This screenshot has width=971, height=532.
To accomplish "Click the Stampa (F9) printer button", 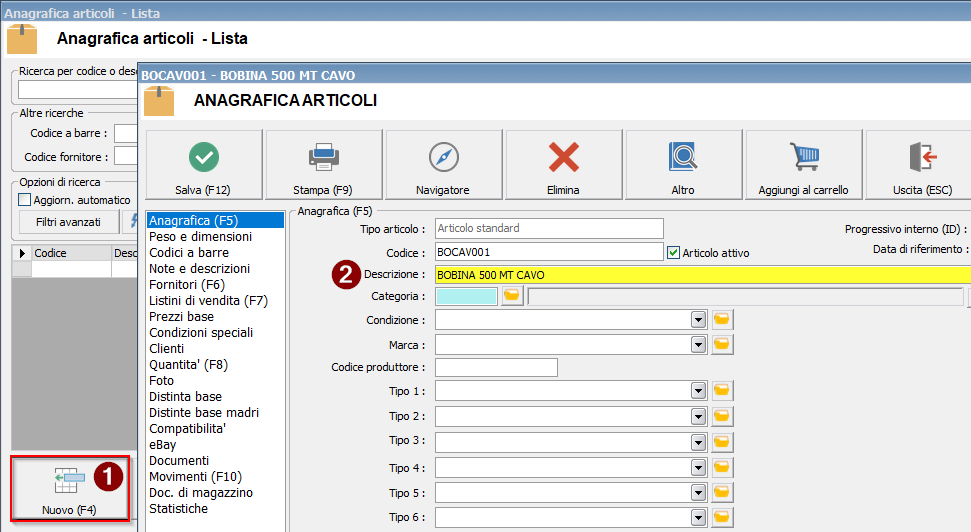I will [x=323, y=165].
